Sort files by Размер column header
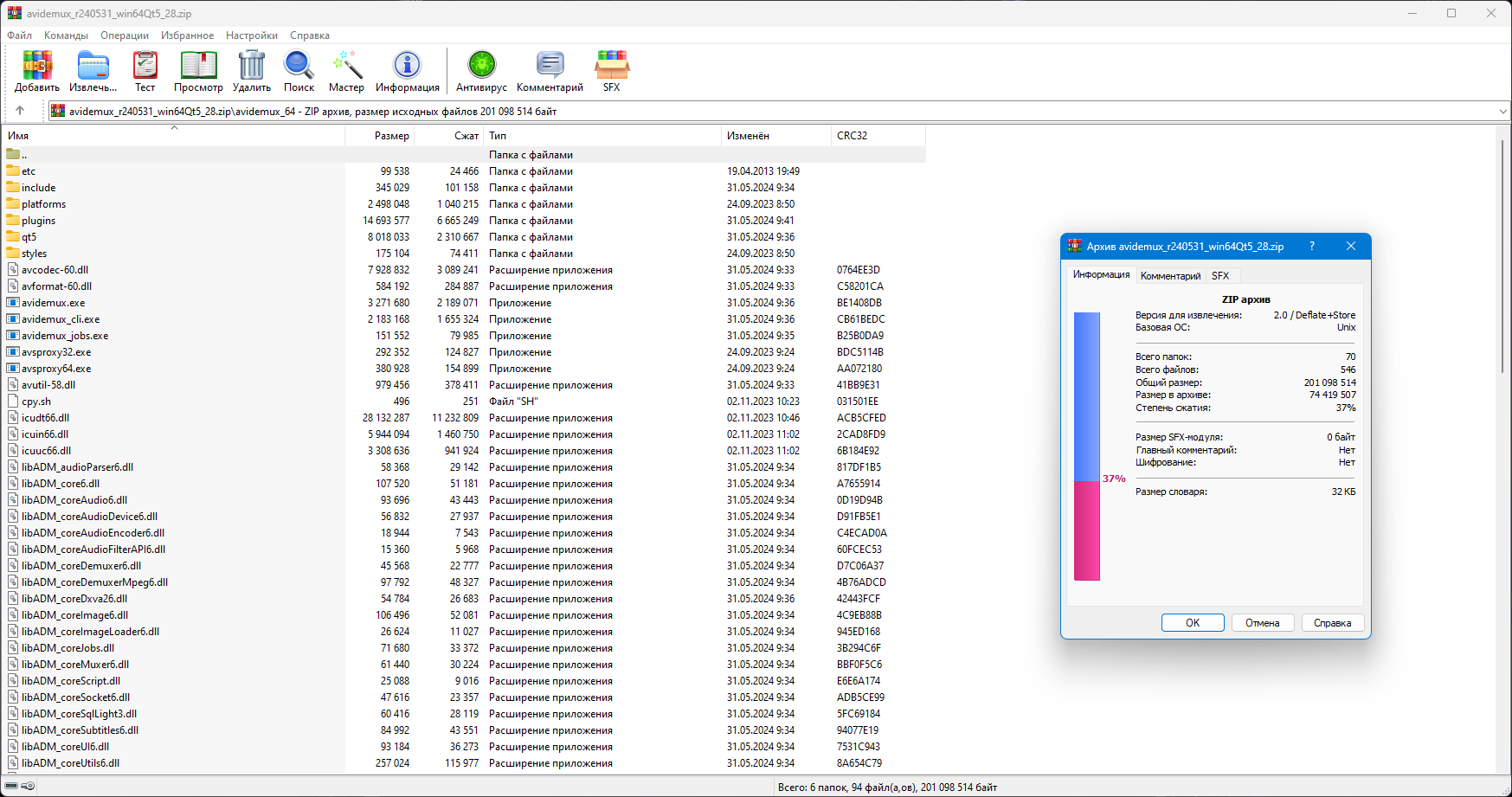1512x797 pixels. coord(391,136)
